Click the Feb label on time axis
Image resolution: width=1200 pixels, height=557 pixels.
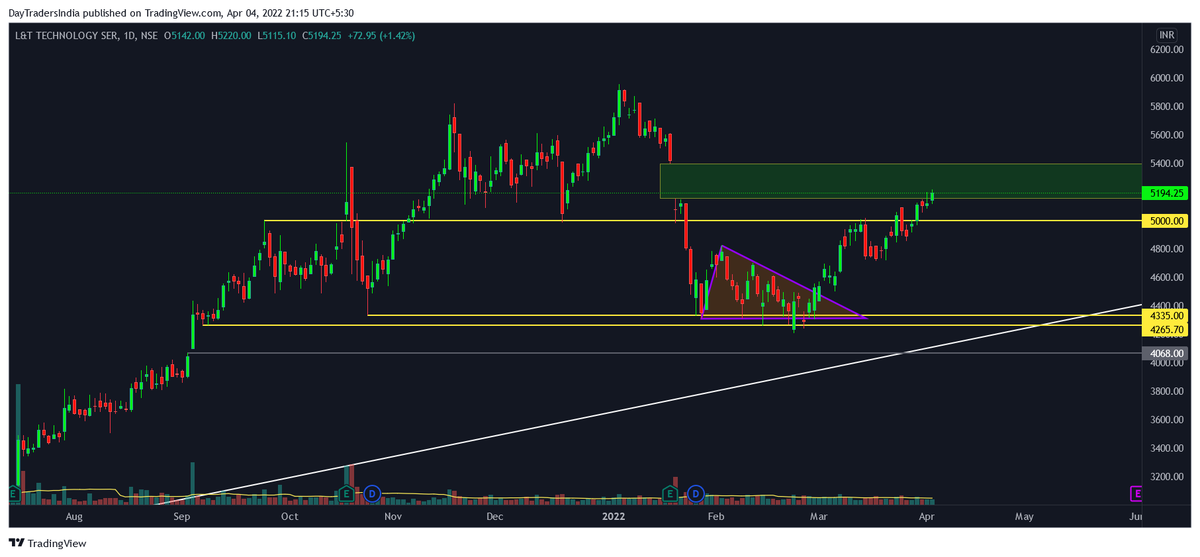[x=715, y=517]
